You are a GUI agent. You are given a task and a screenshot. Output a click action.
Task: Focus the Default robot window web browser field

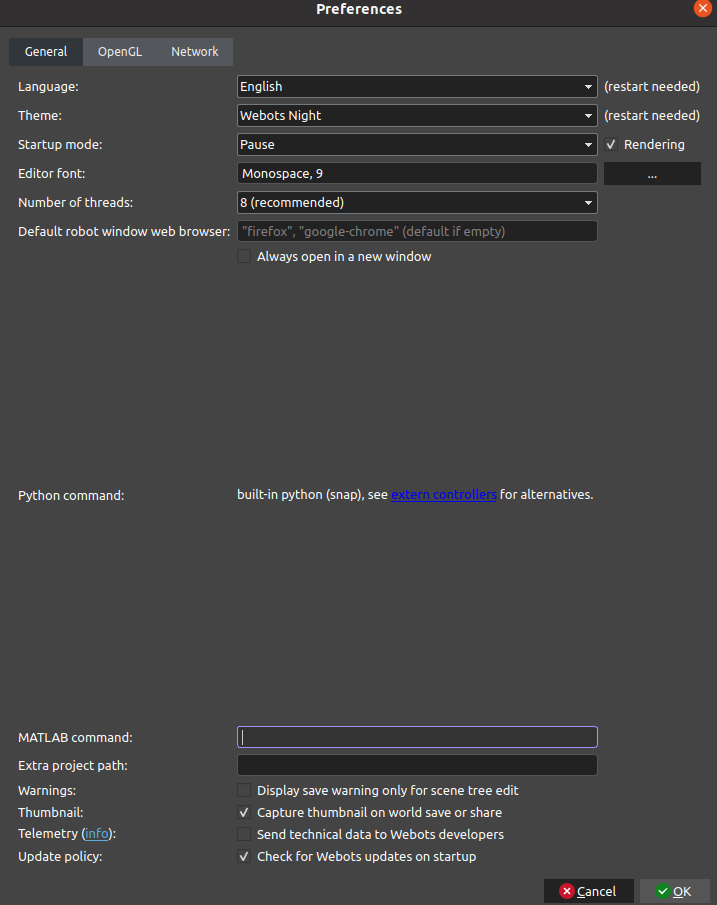[417, 231]
